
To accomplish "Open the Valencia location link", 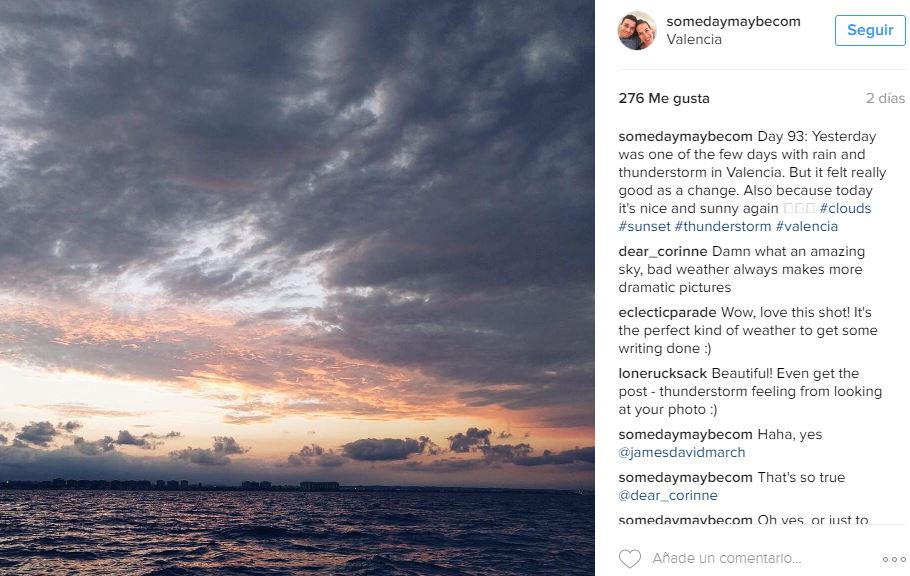I will coord(694,40).
